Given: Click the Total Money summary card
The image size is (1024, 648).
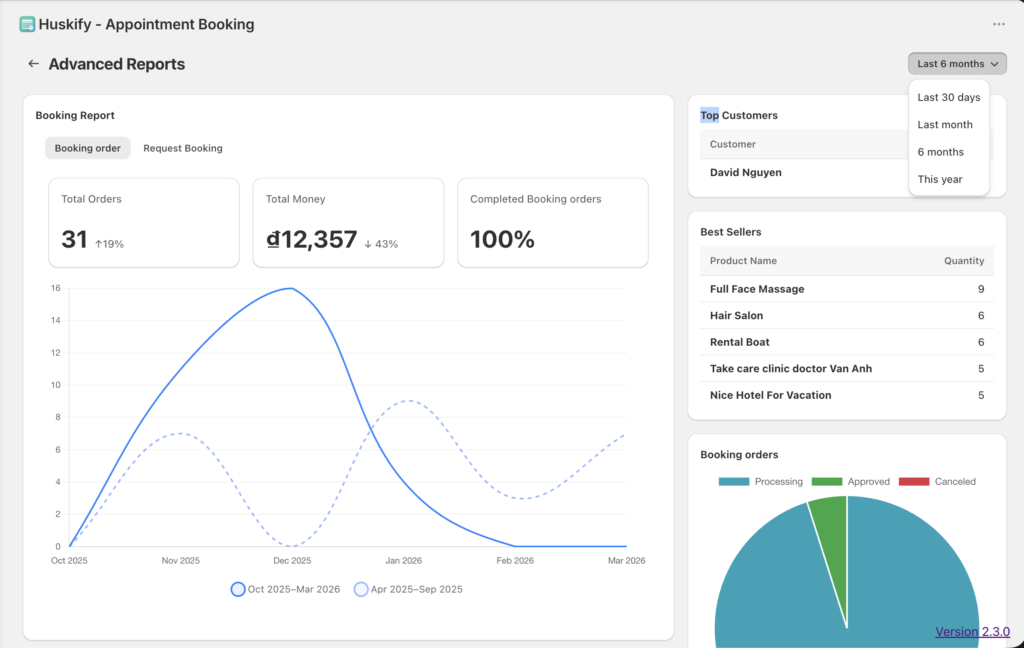Looking at the screenshot, I should pyautogui.click(x=348, y=223).
